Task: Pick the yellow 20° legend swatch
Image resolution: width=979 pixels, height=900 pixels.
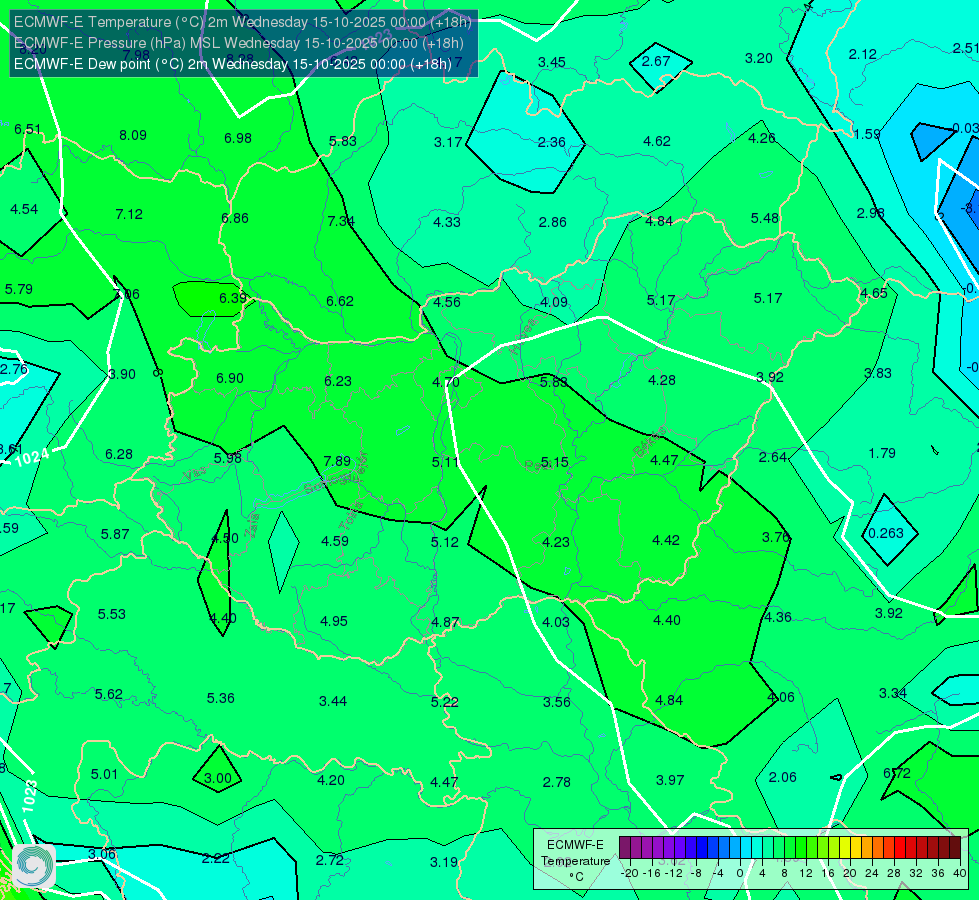Action: [845, 848]
